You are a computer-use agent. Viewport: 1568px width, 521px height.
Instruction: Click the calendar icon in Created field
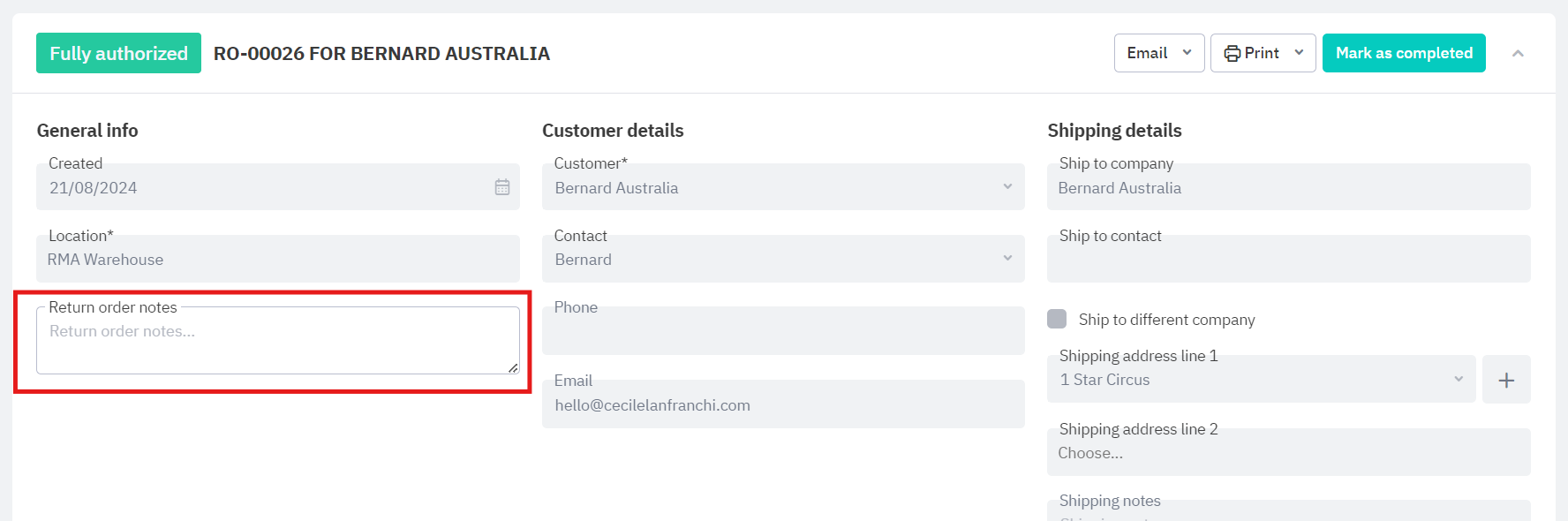(x=502, y=187)
